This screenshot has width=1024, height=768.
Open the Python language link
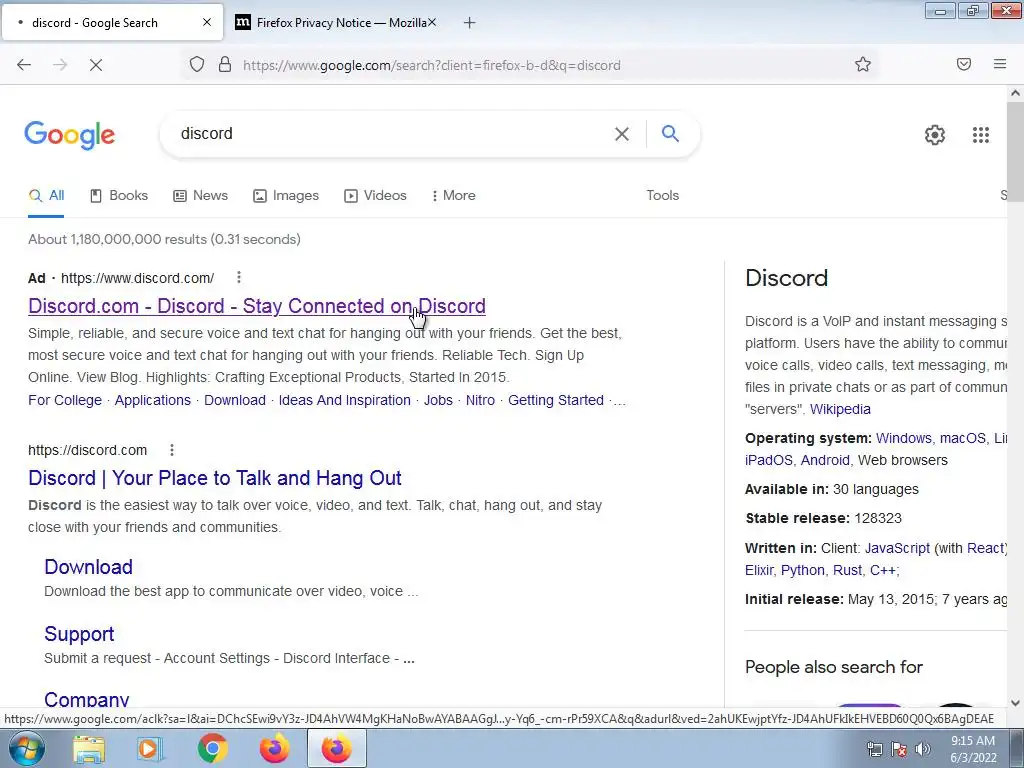coord(803,570)
